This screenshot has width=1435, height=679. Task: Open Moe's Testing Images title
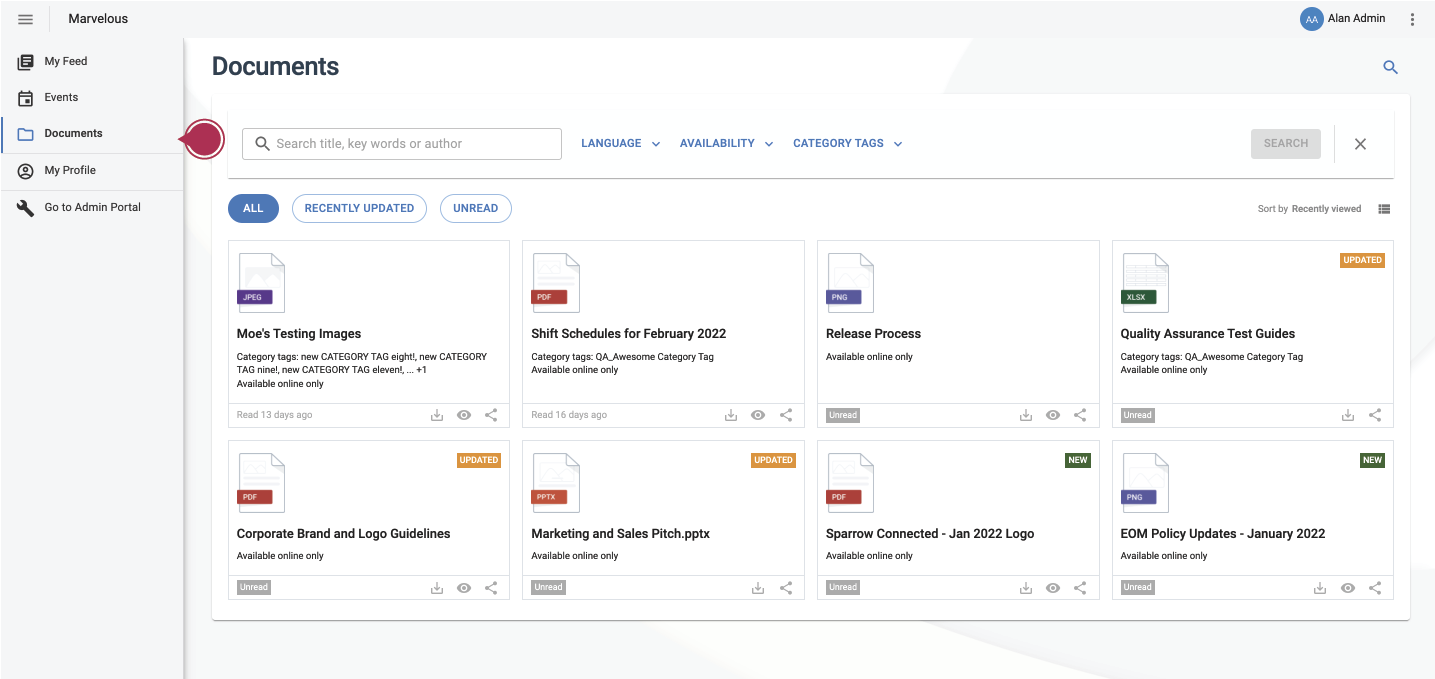299,334
